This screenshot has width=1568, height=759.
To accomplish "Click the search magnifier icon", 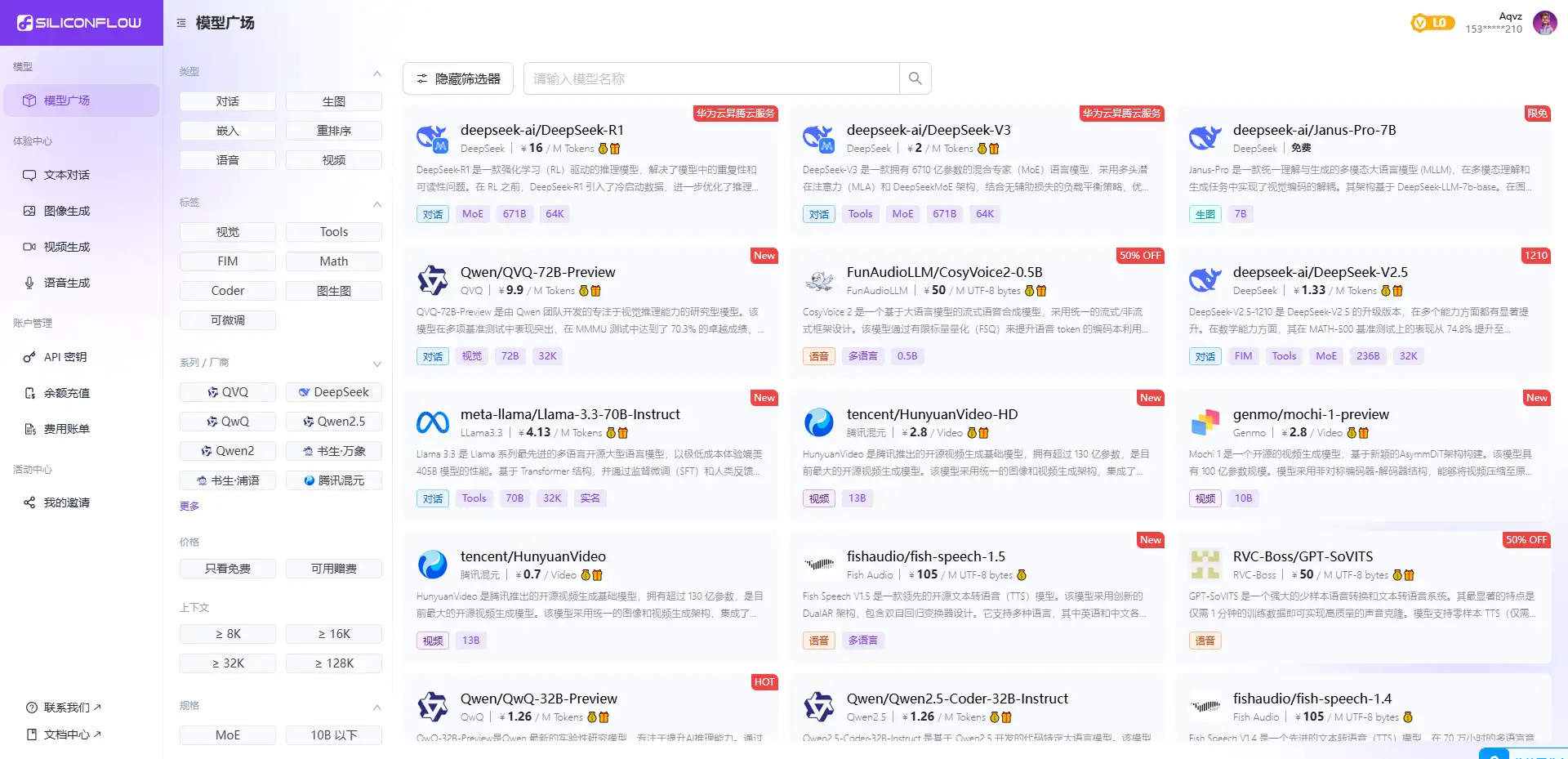I will tap(915, 78).
